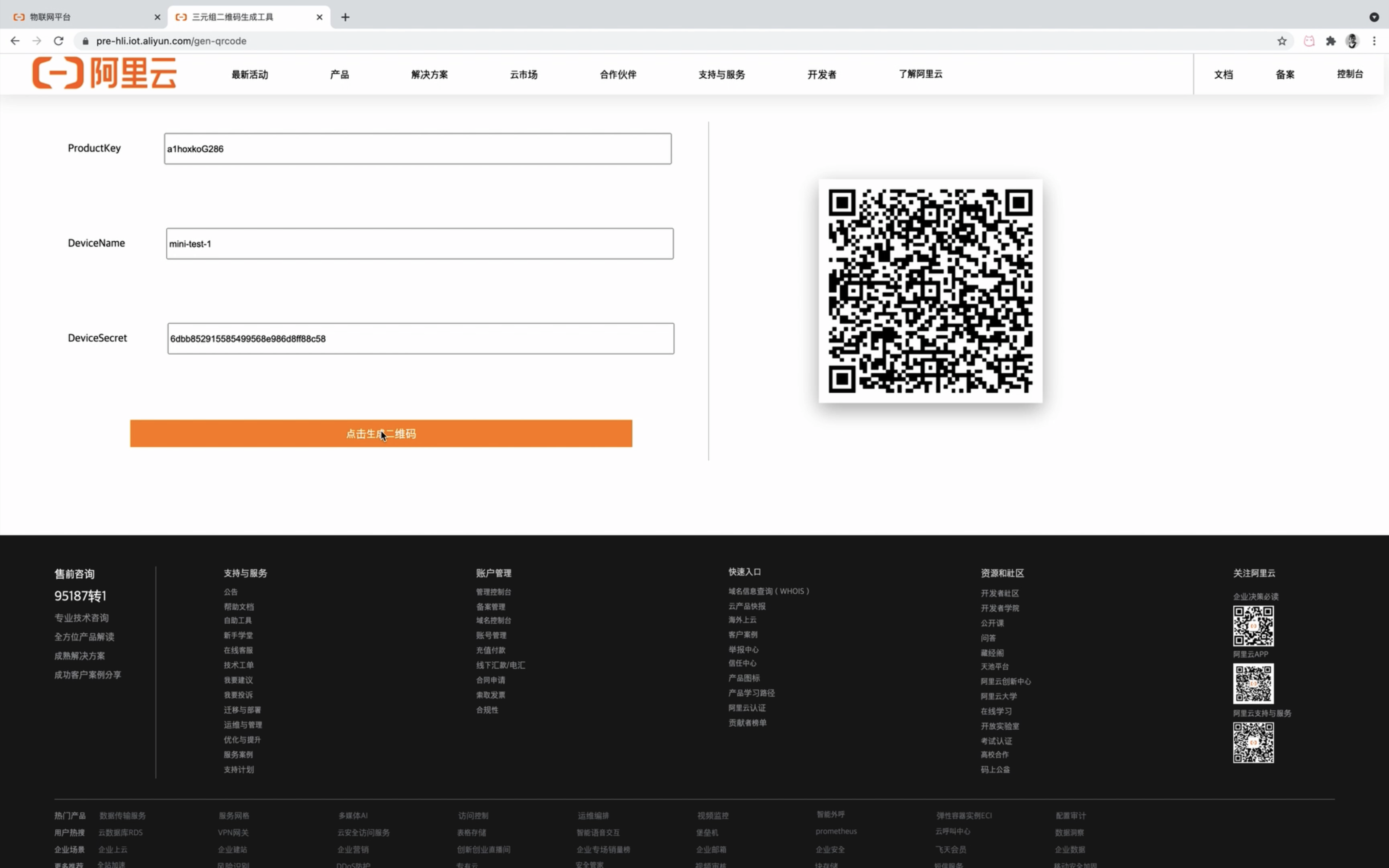Click the 点击生成二维码 orange button
The width and height of the screenshot is (1389, 868).
(x=380, y=433)
